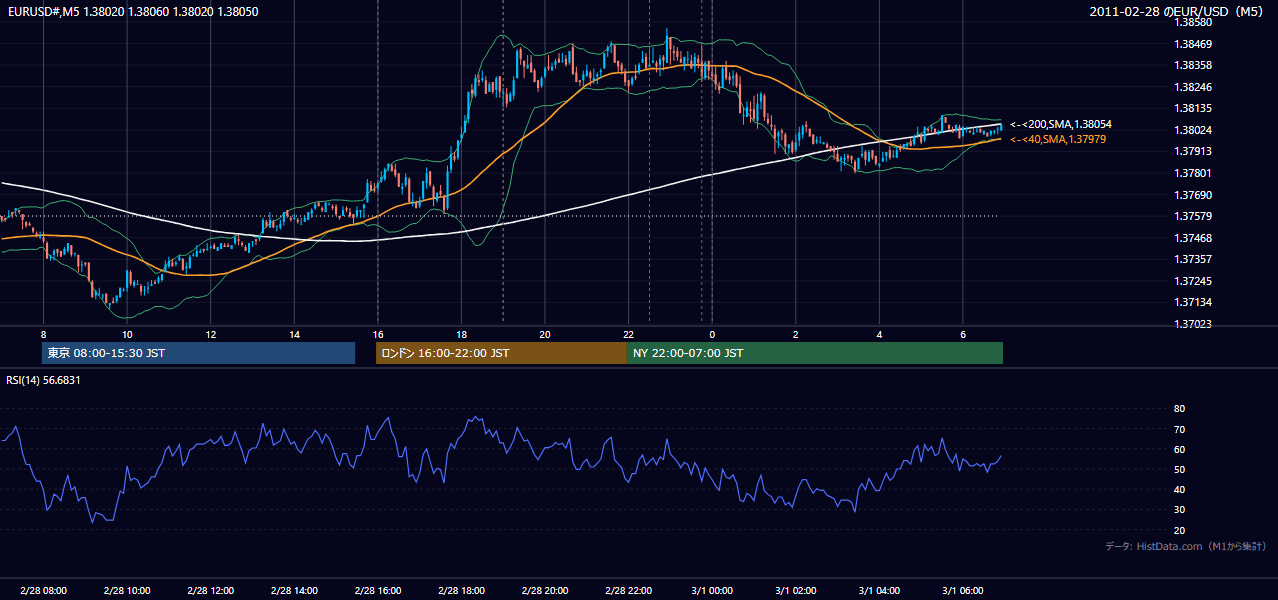Click hour tick 16 under the price chart
1278x600 pixels.
pos(378,334)
